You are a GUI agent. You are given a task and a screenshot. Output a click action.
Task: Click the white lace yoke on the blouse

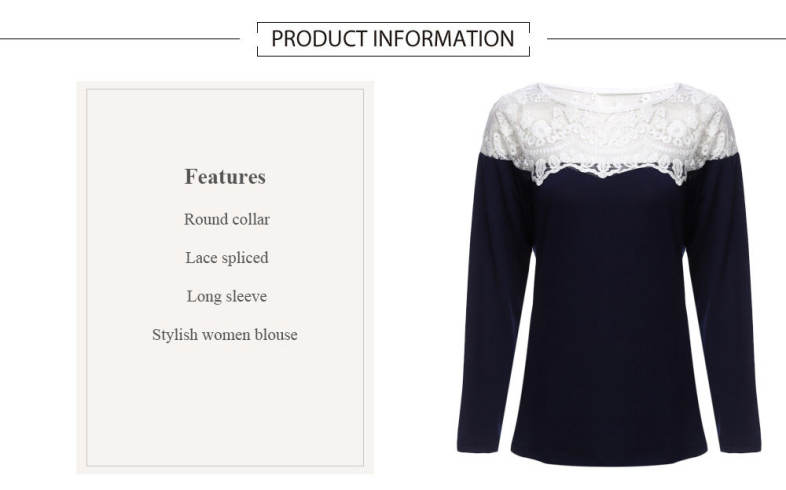(609, 133)
